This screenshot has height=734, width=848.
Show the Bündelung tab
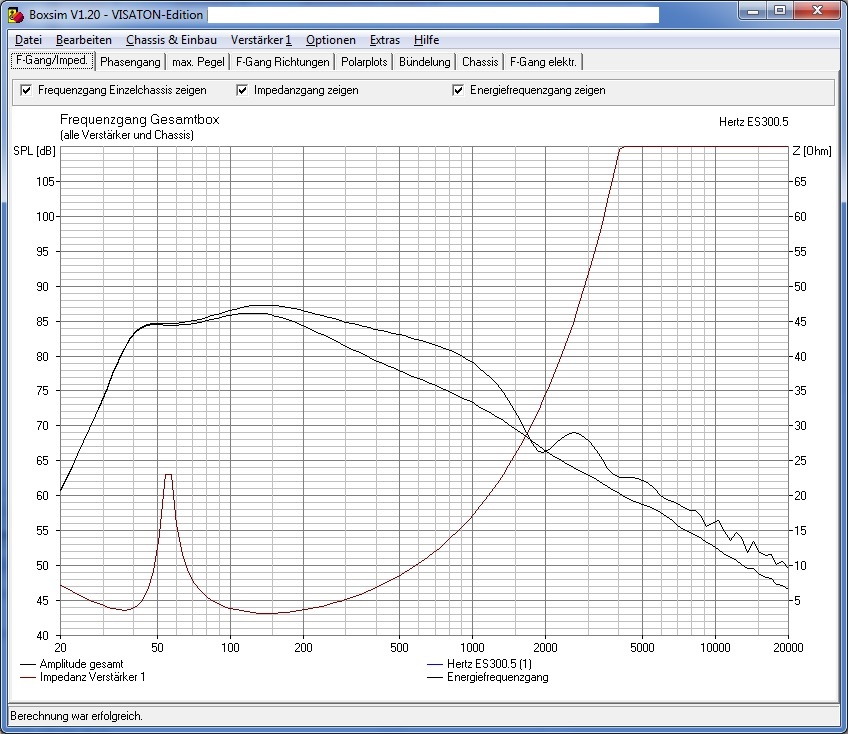(x=425, y=62)
